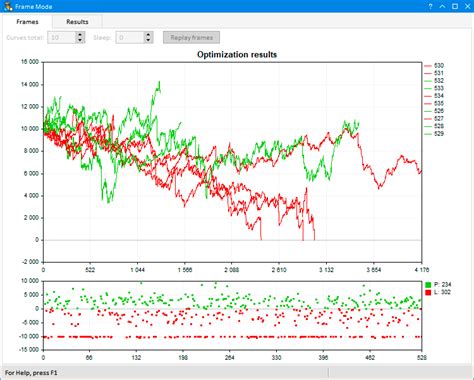Viewport: 474px width, 380px height.
Task: Click the Sleep input field
Action: click(130, 38)
